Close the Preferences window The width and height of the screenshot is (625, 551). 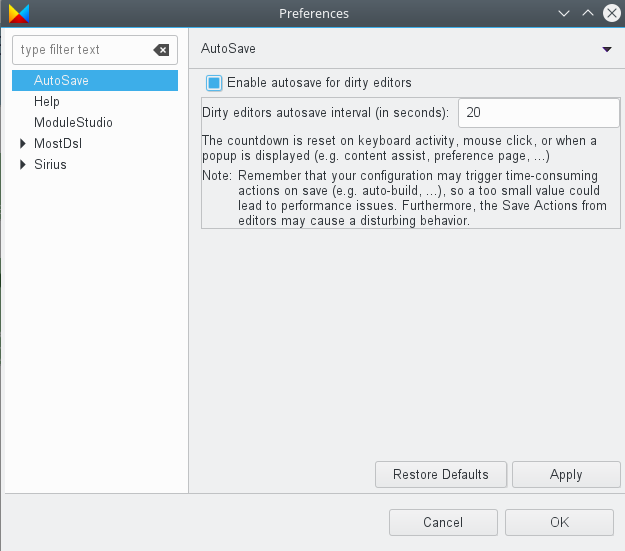(x=611, y=13)
